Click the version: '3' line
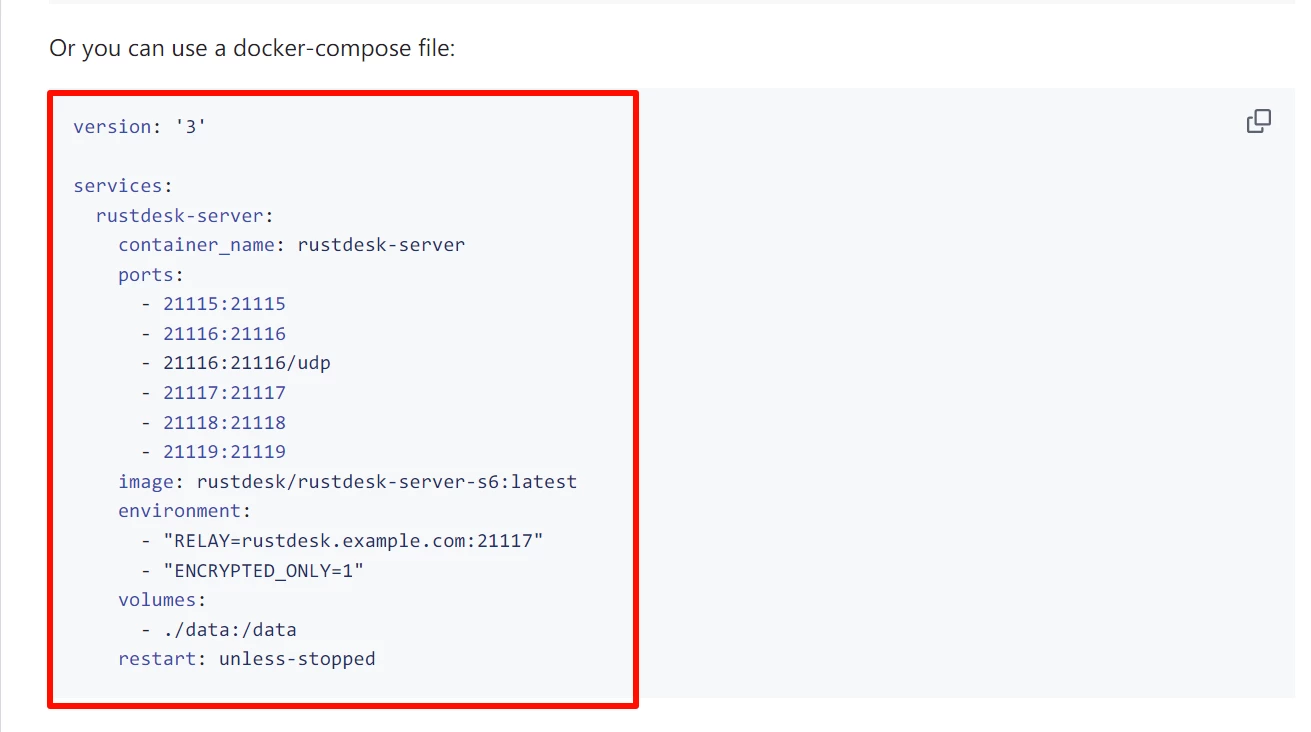 [139, 127]
